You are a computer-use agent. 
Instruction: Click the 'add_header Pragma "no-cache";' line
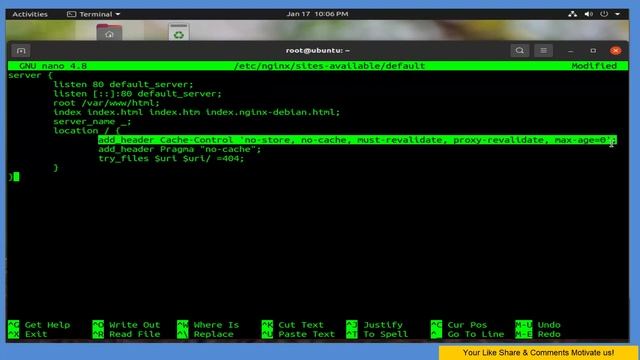(x=179, y=149)
